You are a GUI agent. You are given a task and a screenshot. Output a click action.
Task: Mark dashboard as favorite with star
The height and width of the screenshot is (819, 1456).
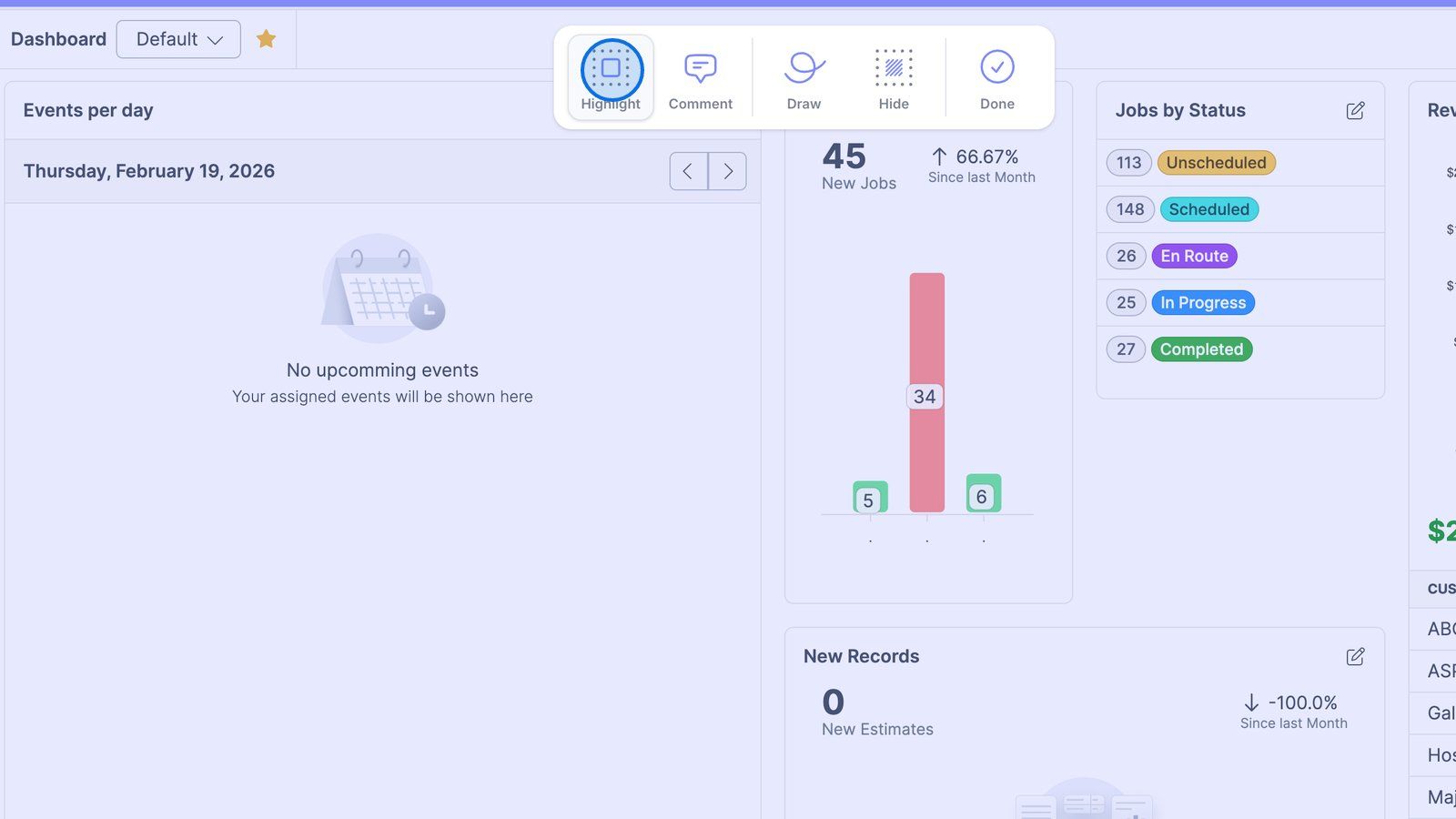click(266, 39)
